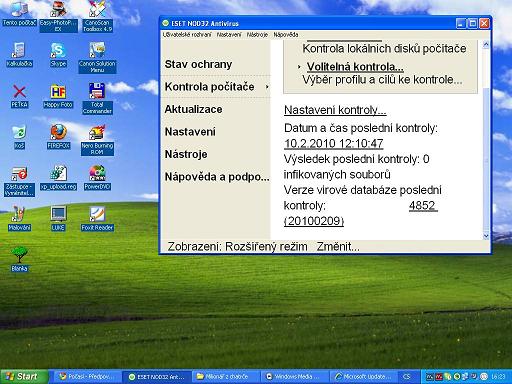Open Nápověda a podpora section
512x384 pixels.
(217, 177)
